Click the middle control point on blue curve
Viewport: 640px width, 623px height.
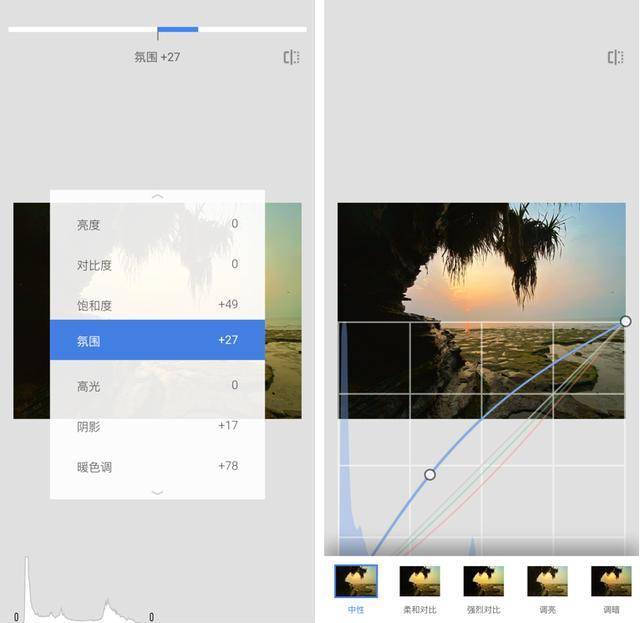click(429, 475)
